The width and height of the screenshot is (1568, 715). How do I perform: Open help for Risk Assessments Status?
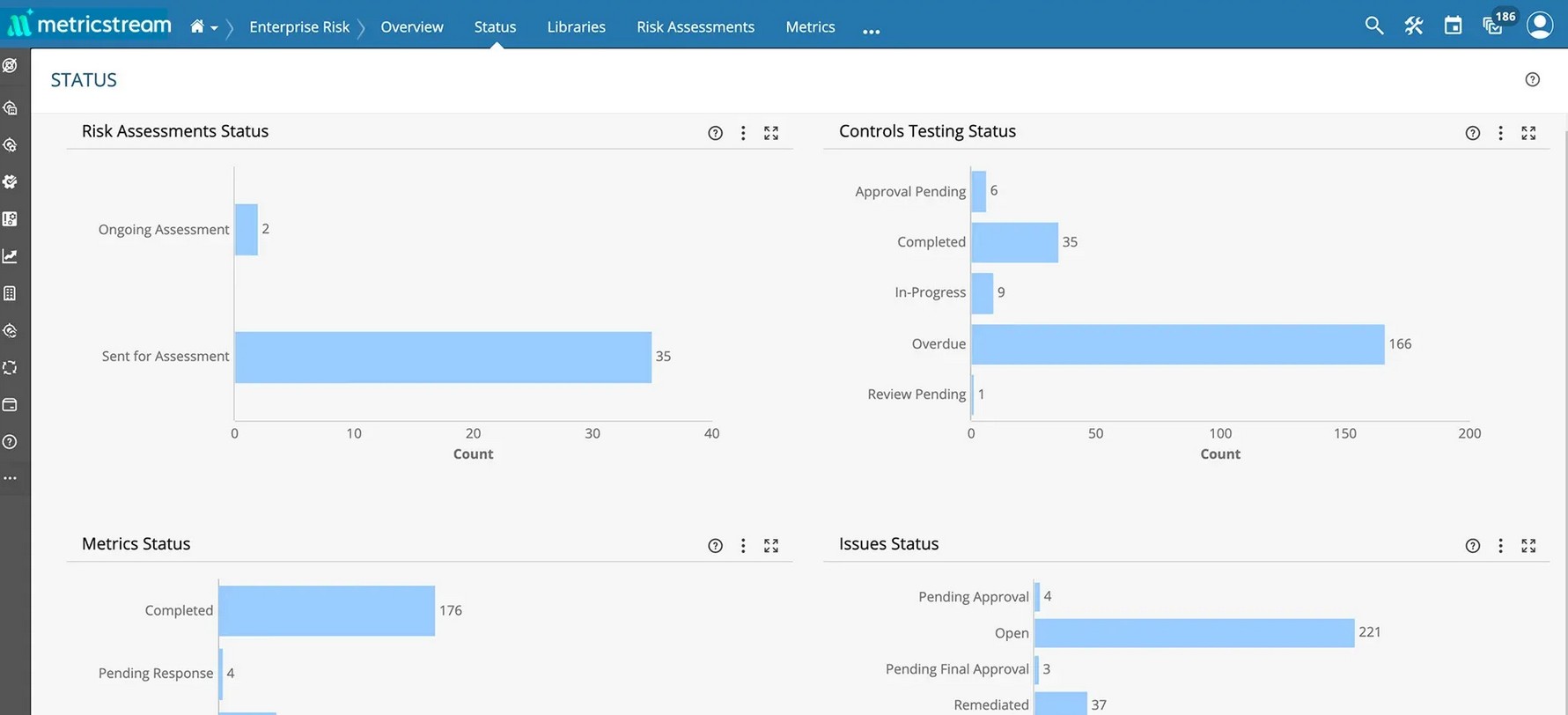coord(715,133)
